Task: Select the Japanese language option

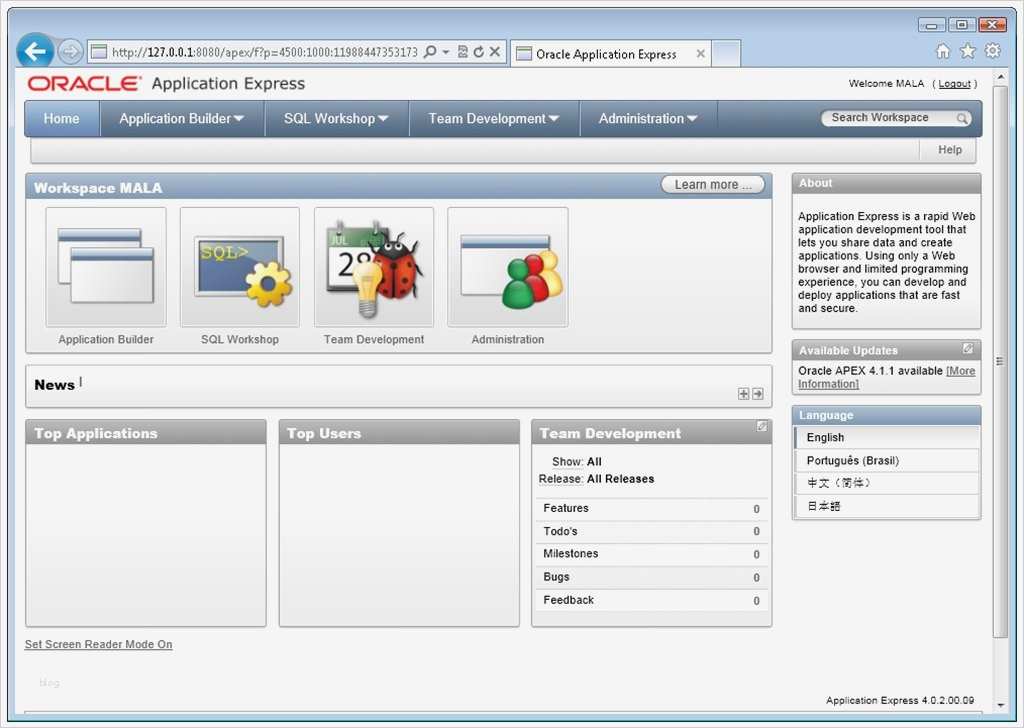Action: click(x=887, y=506)
